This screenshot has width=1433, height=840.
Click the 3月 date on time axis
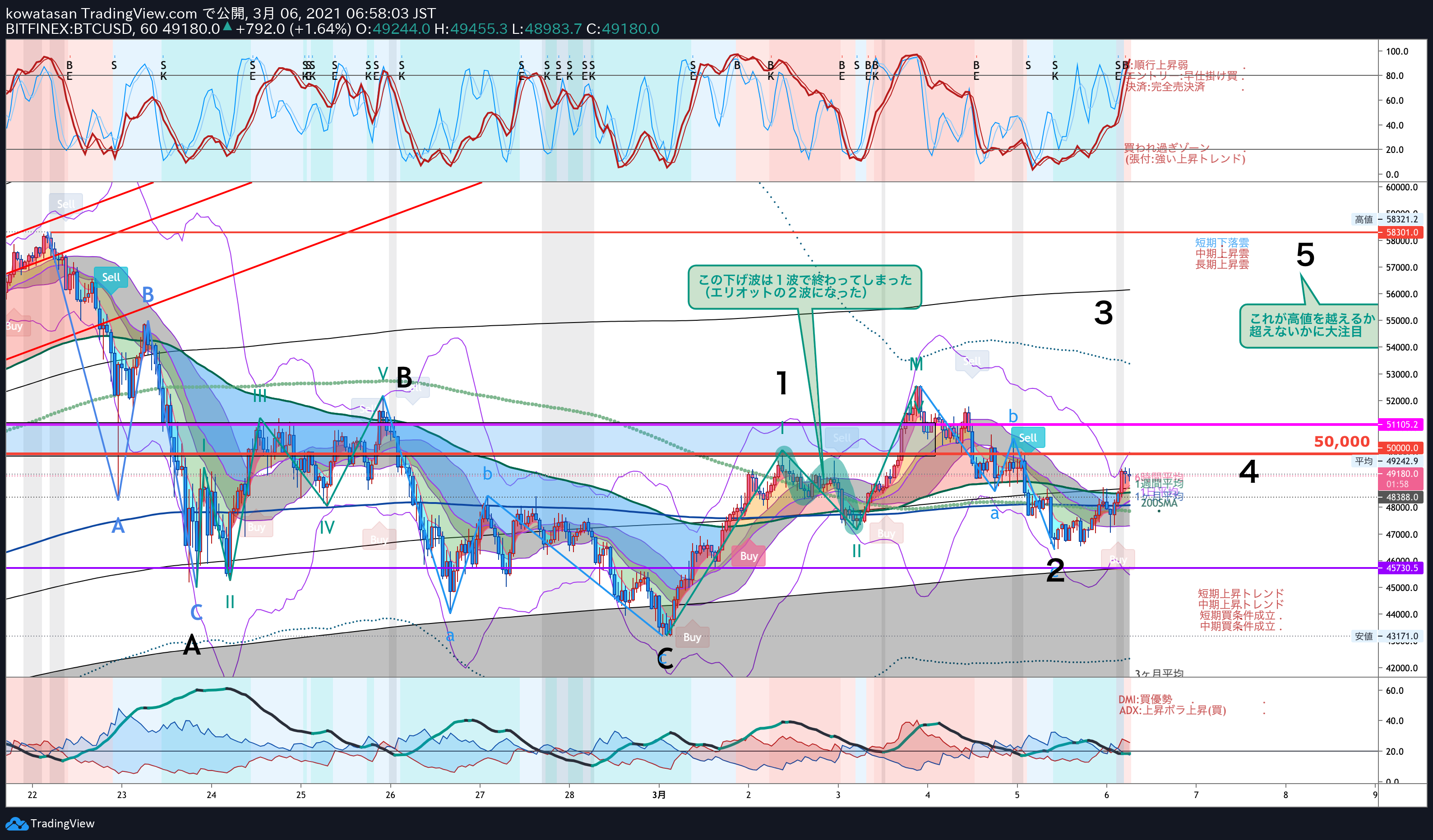point(658,794)
